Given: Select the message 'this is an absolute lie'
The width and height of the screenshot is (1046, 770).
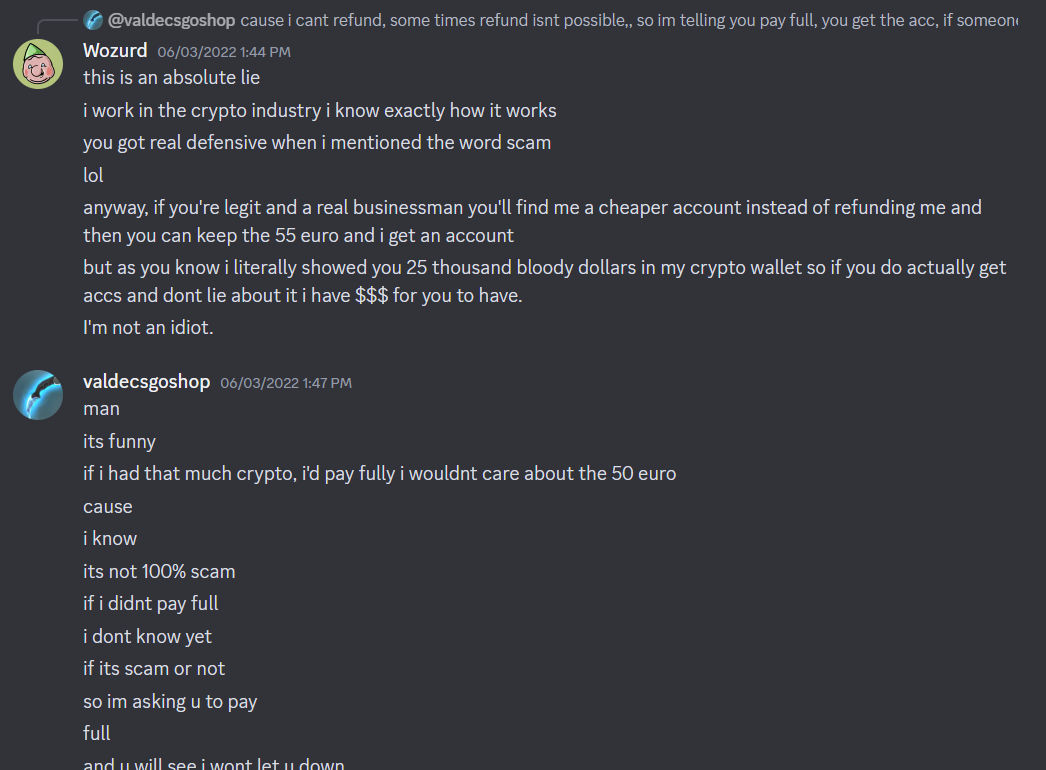Looking at the screenshot, I should point(171,77).
